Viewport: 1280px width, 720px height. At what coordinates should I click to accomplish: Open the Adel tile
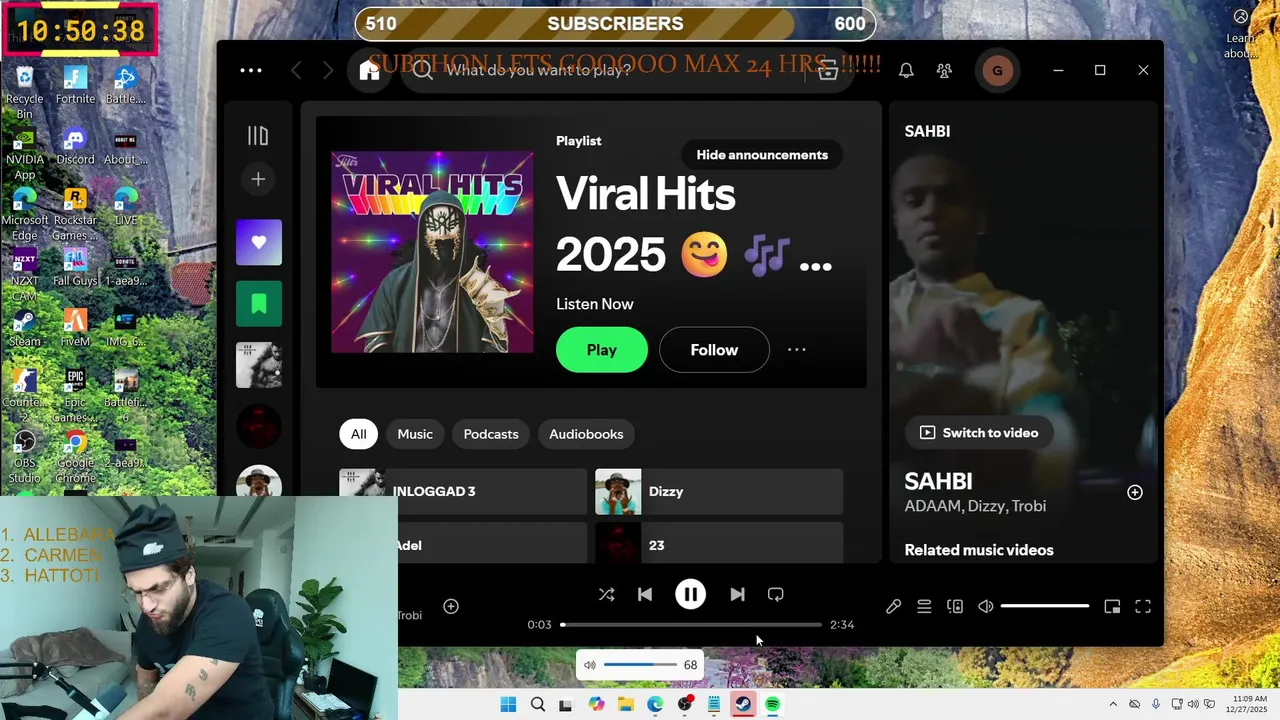[492, 545]
